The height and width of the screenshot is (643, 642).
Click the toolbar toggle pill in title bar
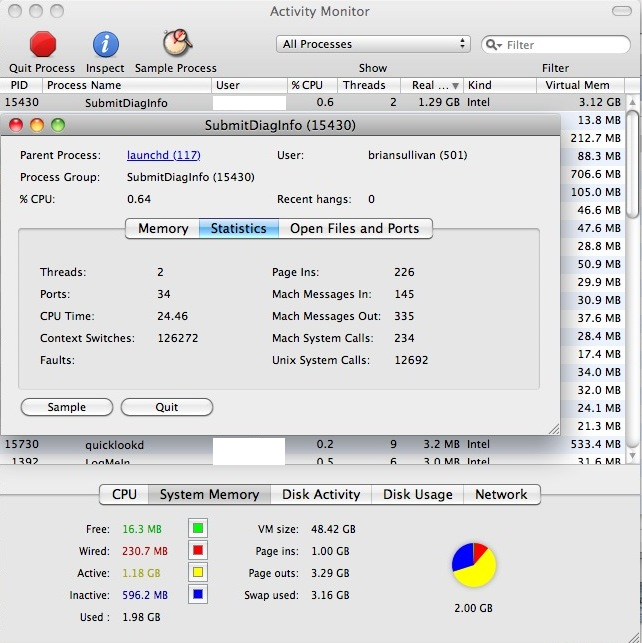[x=622, y=11]
